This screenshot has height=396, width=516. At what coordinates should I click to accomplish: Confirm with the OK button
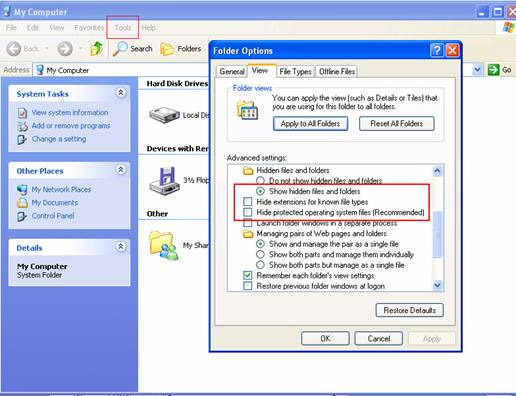point(325,339)
